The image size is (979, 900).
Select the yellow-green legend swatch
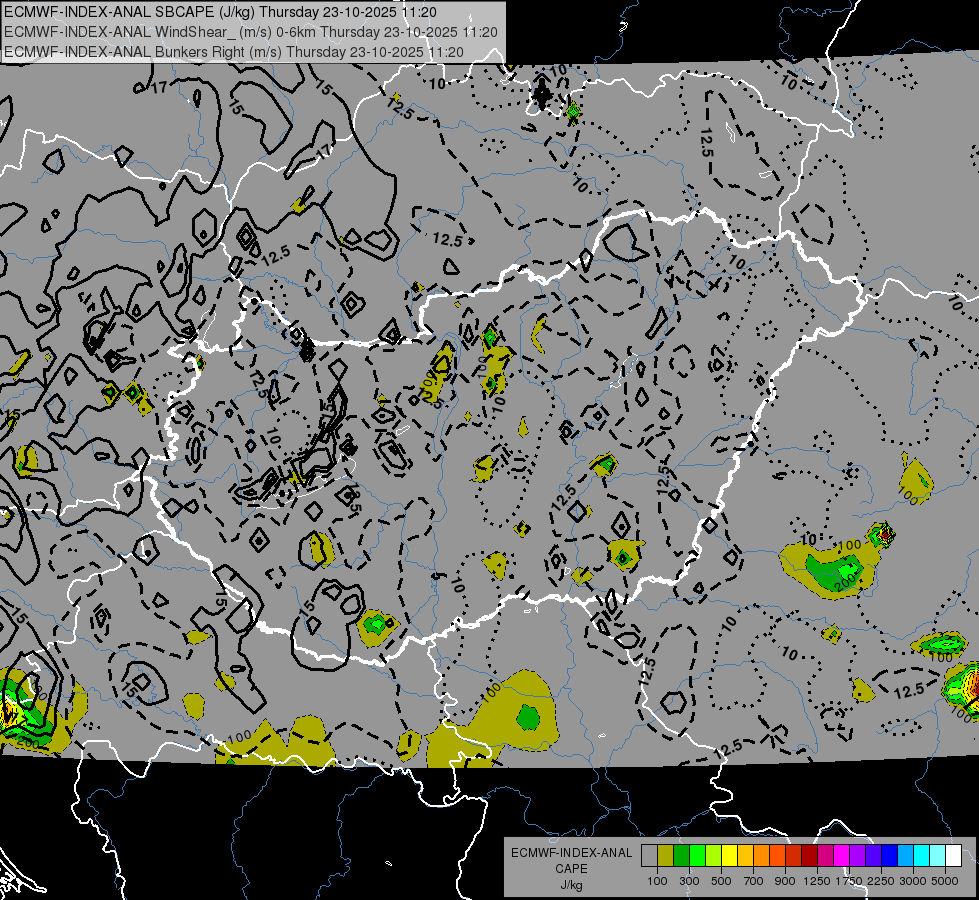coord(713,855)
